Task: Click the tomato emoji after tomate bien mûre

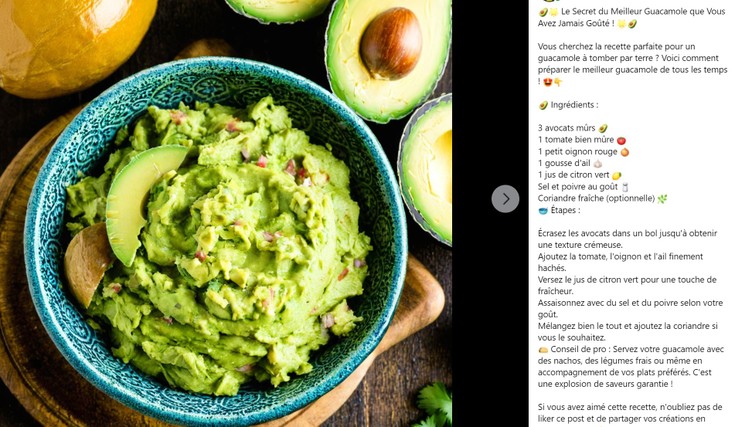Action: [x=621, y=140]
